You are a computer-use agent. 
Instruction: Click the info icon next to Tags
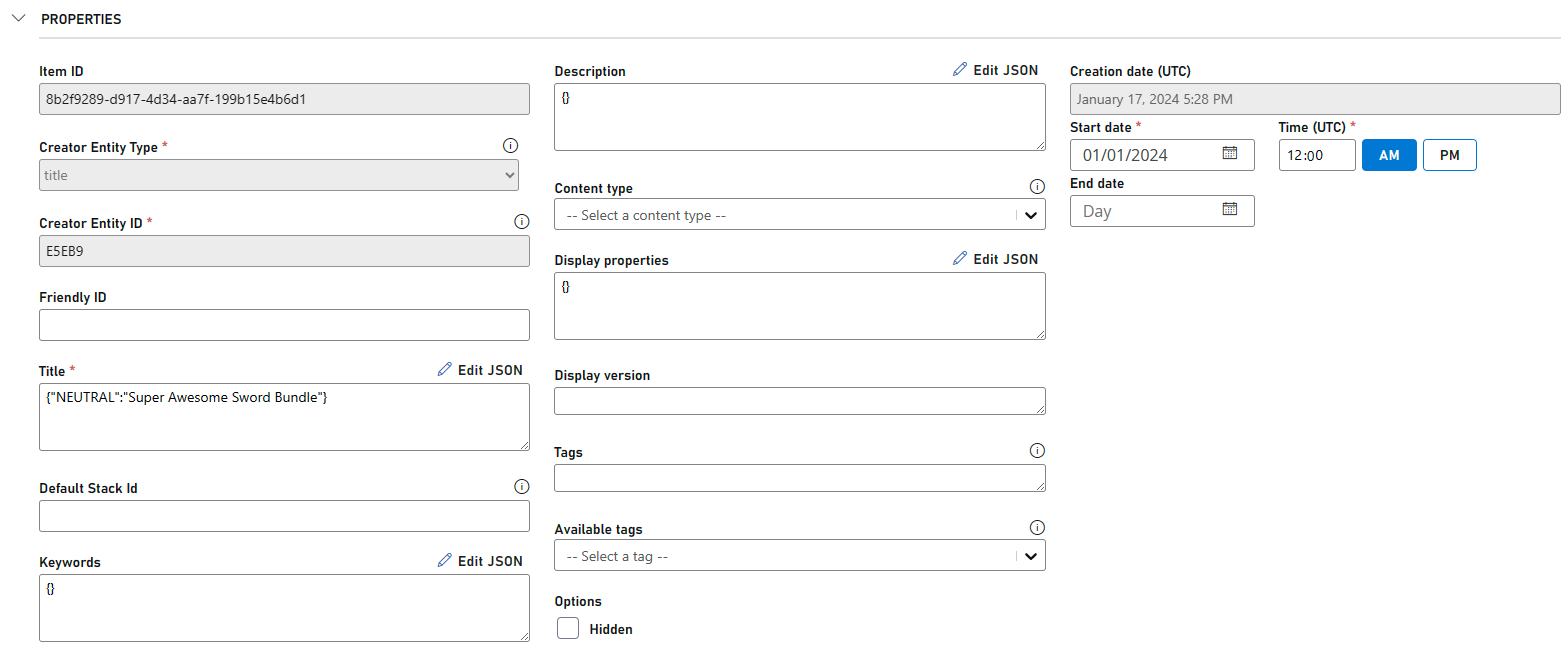pos(1037,451)
